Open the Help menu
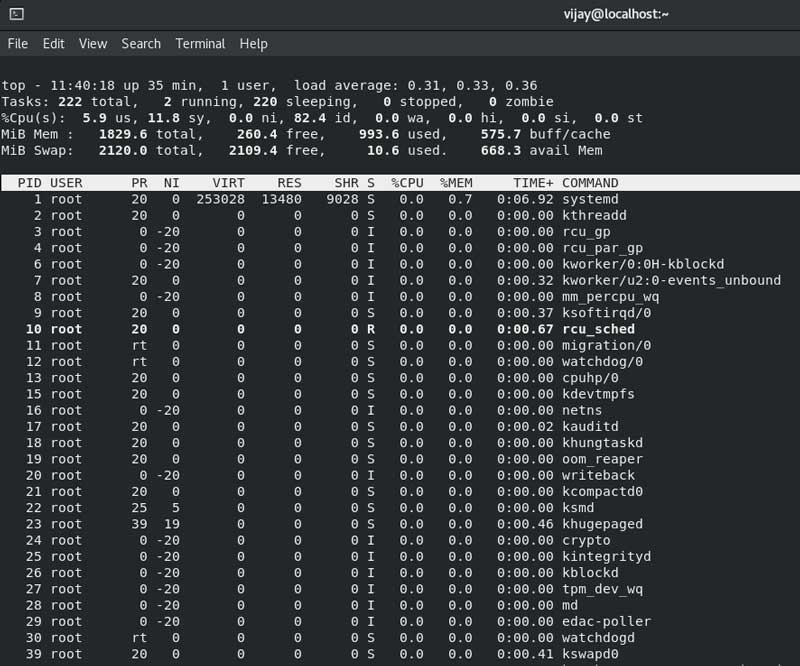Screen dimensions: 800x666 254,44
